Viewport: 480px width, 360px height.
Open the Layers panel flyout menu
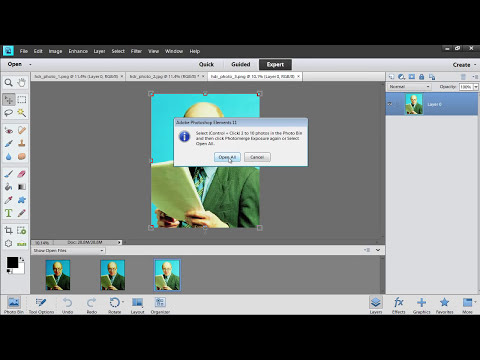(475, 77)
